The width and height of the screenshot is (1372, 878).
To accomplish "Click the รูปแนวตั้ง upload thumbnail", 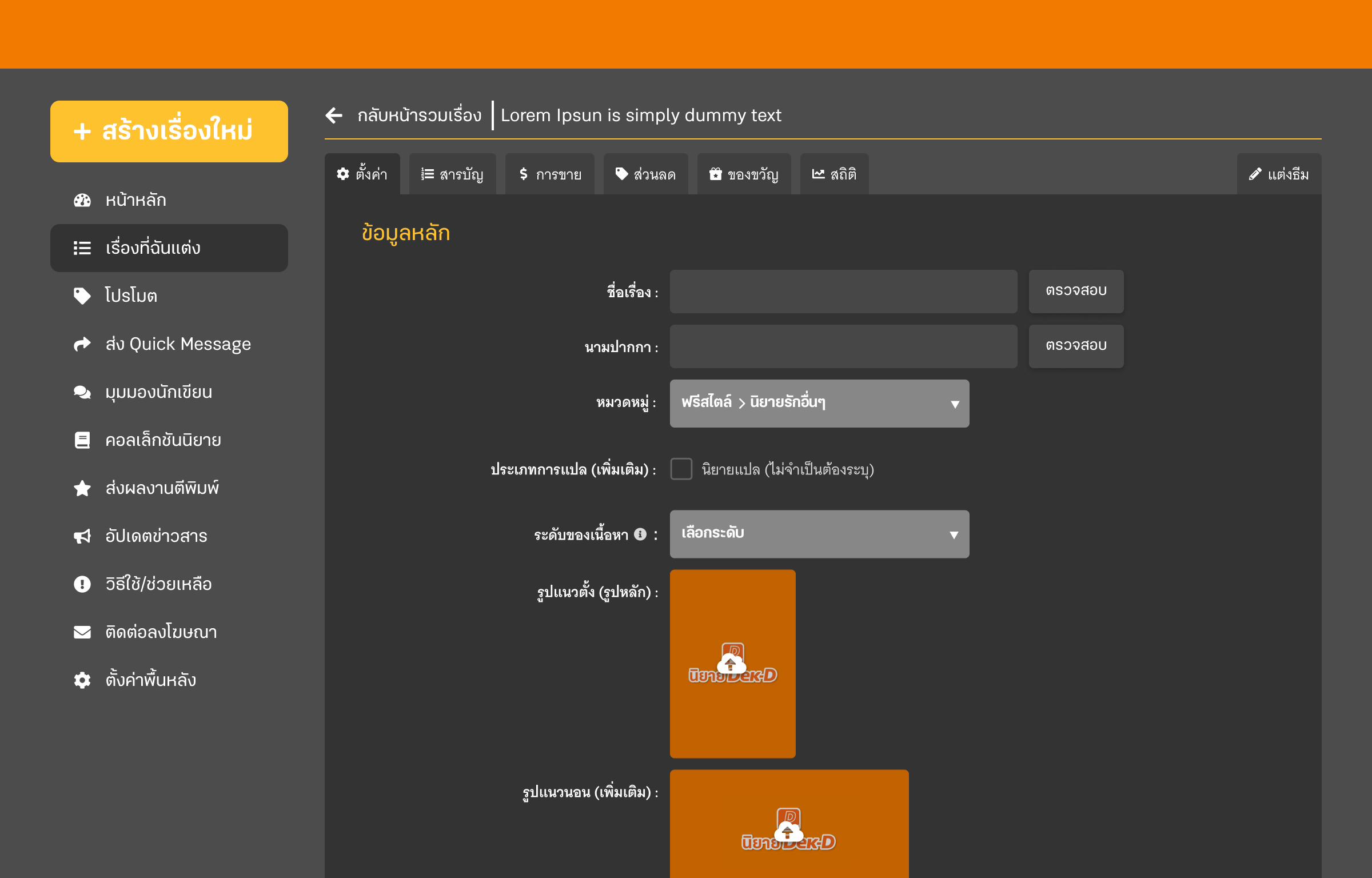I will 733,664.
